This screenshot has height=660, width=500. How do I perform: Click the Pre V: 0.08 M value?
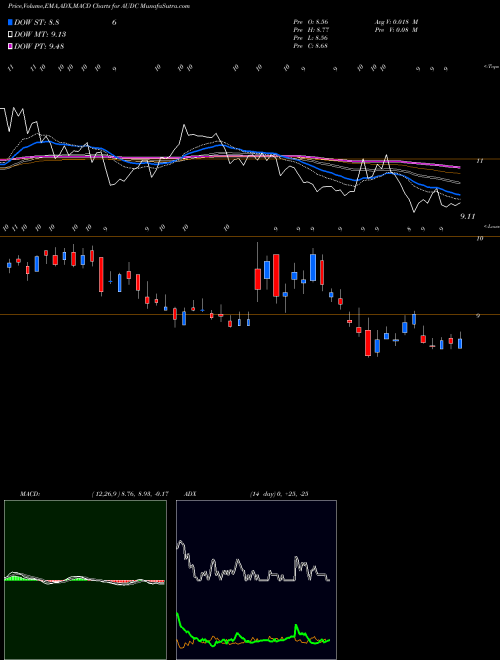[395, 30]
